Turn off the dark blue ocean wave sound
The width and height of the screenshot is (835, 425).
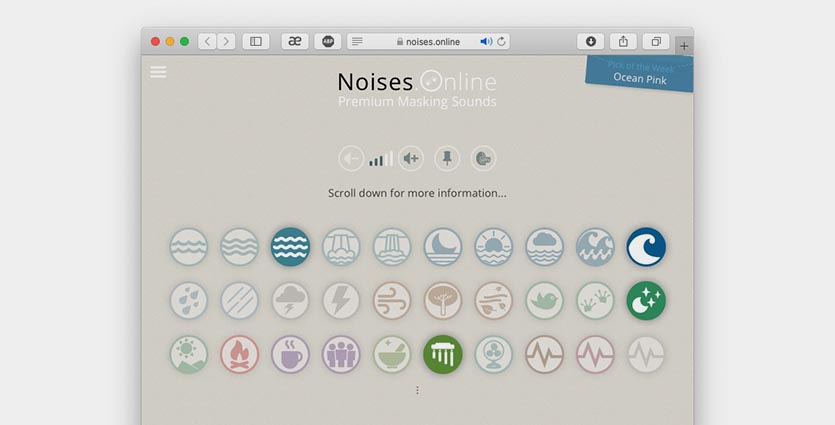pos(646,247)
